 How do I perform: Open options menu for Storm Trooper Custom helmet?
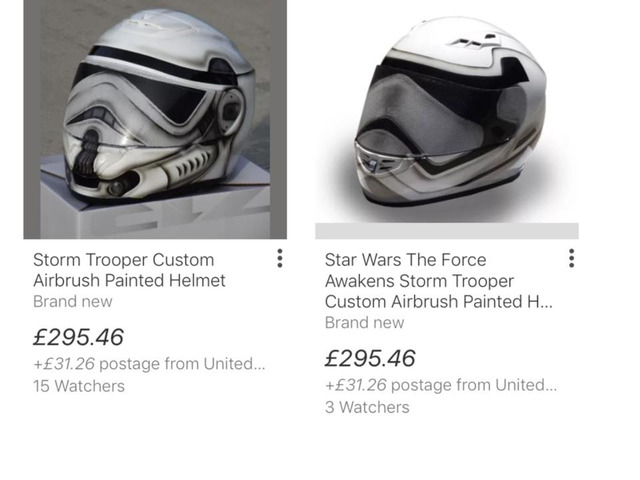point(279,259)
